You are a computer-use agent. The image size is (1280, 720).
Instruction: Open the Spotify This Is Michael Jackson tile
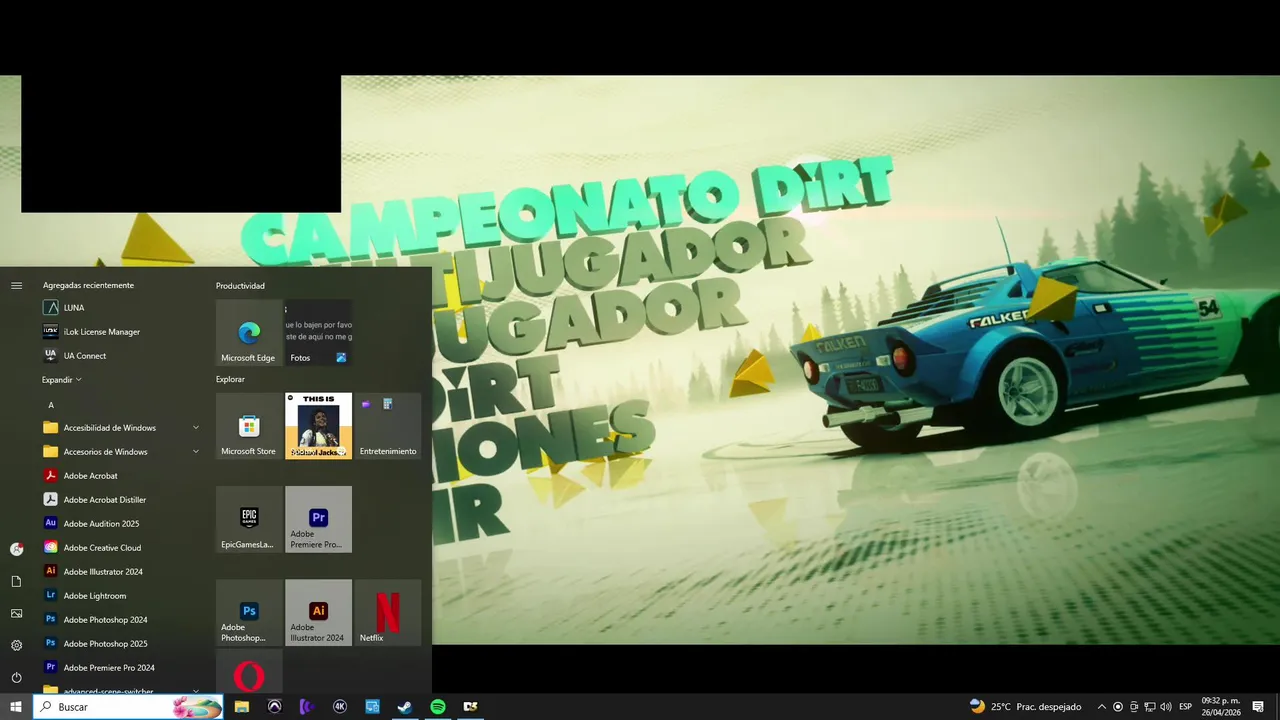coord(318,426)
